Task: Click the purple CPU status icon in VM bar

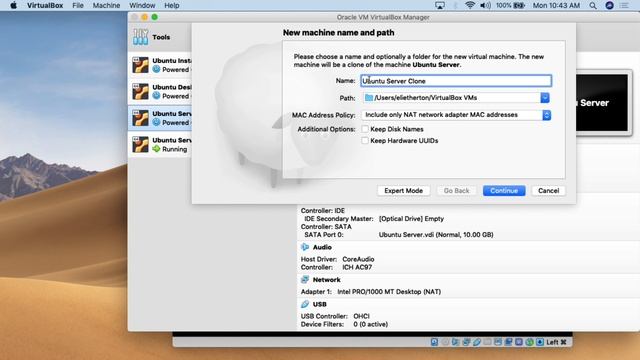Action: pyautogui.click(x=519, y=342)
